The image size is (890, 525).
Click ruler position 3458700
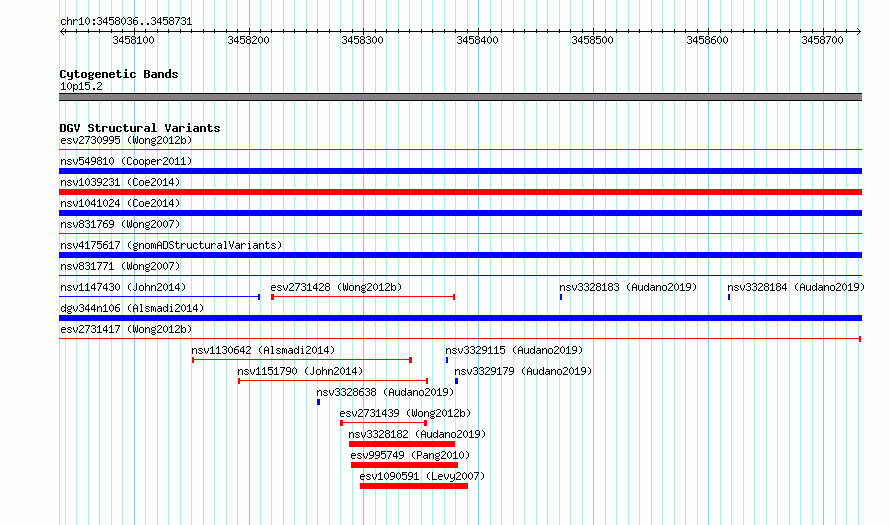pyautogui.click(x=822, y=40)
